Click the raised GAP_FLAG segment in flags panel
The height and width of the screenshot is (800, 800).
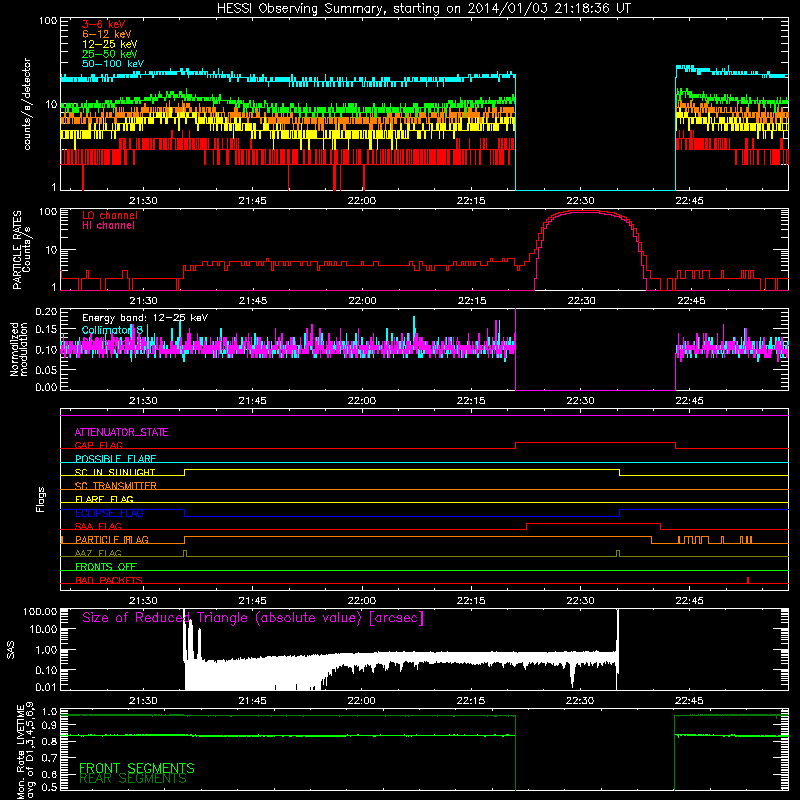[595, 443]
